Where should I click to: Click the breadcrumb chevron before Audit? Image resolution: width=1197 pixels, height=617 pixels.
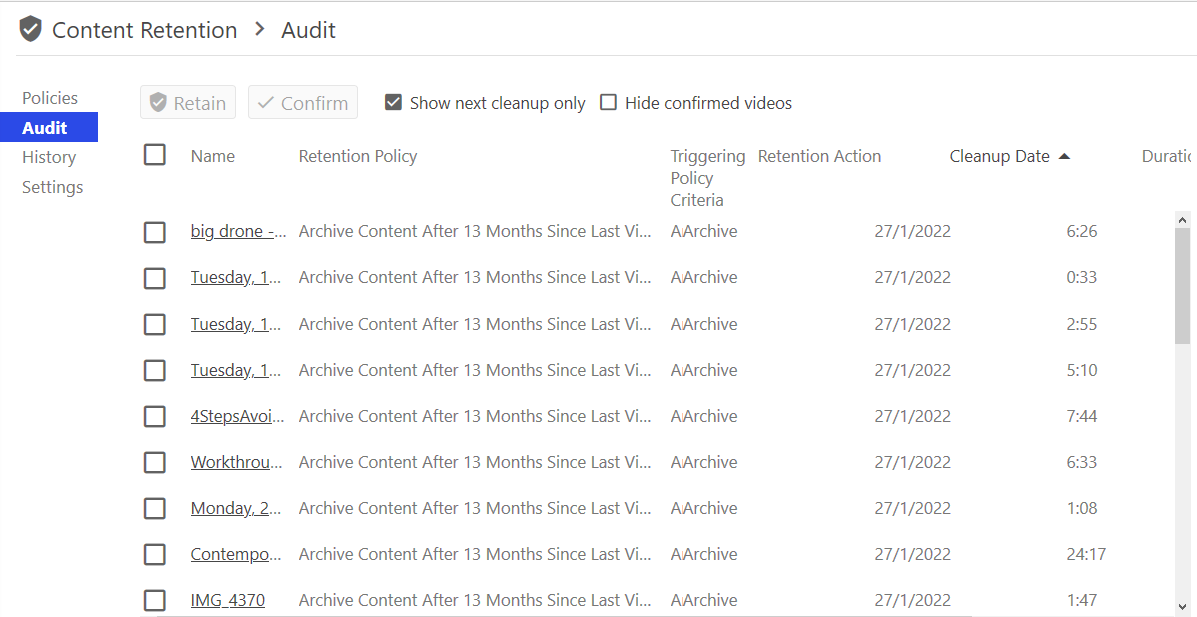click(x=260, y=30)
